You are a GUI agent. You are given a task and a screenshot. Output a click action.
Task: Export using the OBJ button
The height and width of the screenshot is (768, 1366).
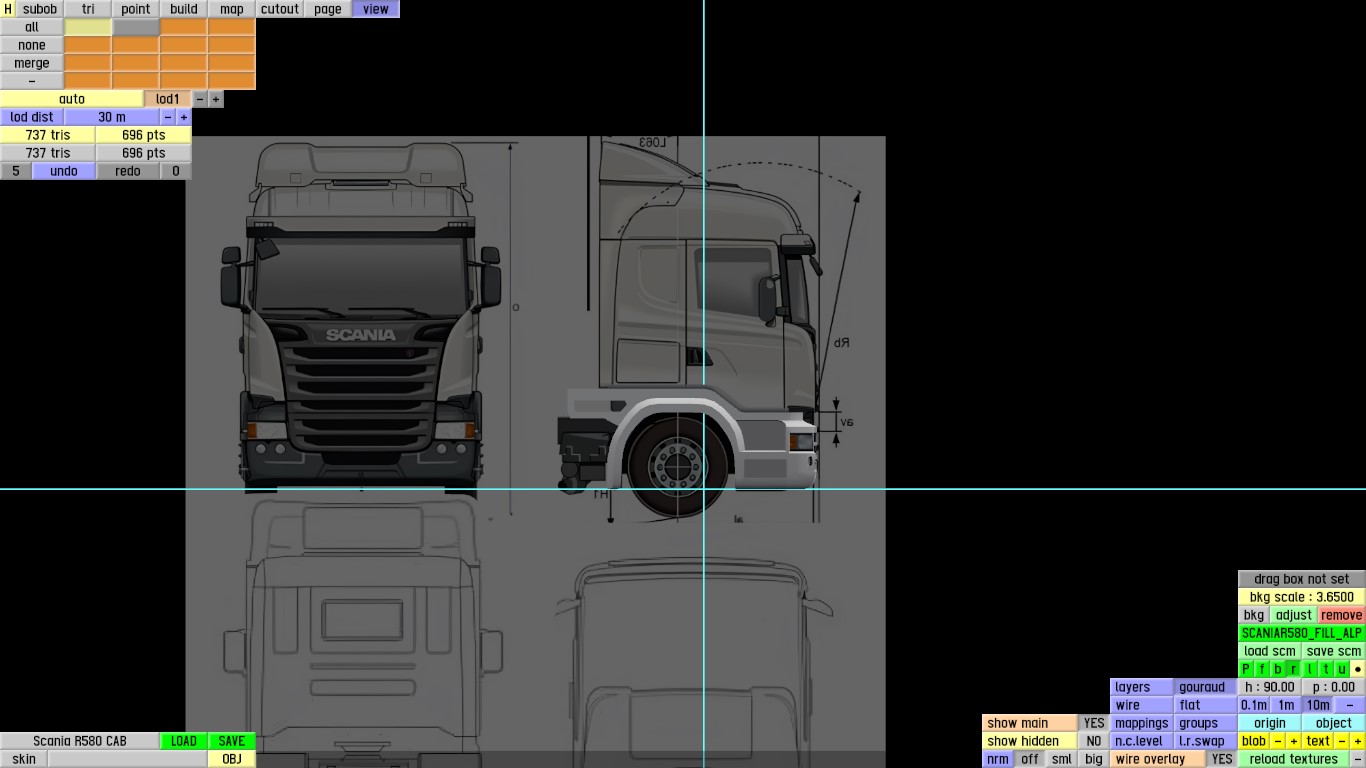232,759
